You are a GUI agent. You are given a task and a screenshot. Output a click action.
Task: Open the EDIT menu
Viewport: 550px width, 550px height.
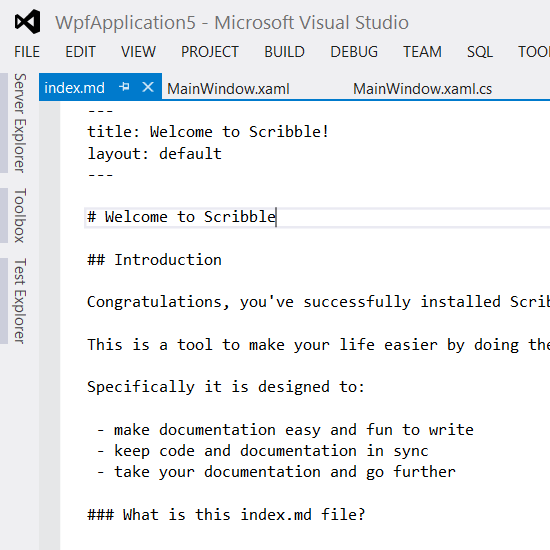point(80,52)
